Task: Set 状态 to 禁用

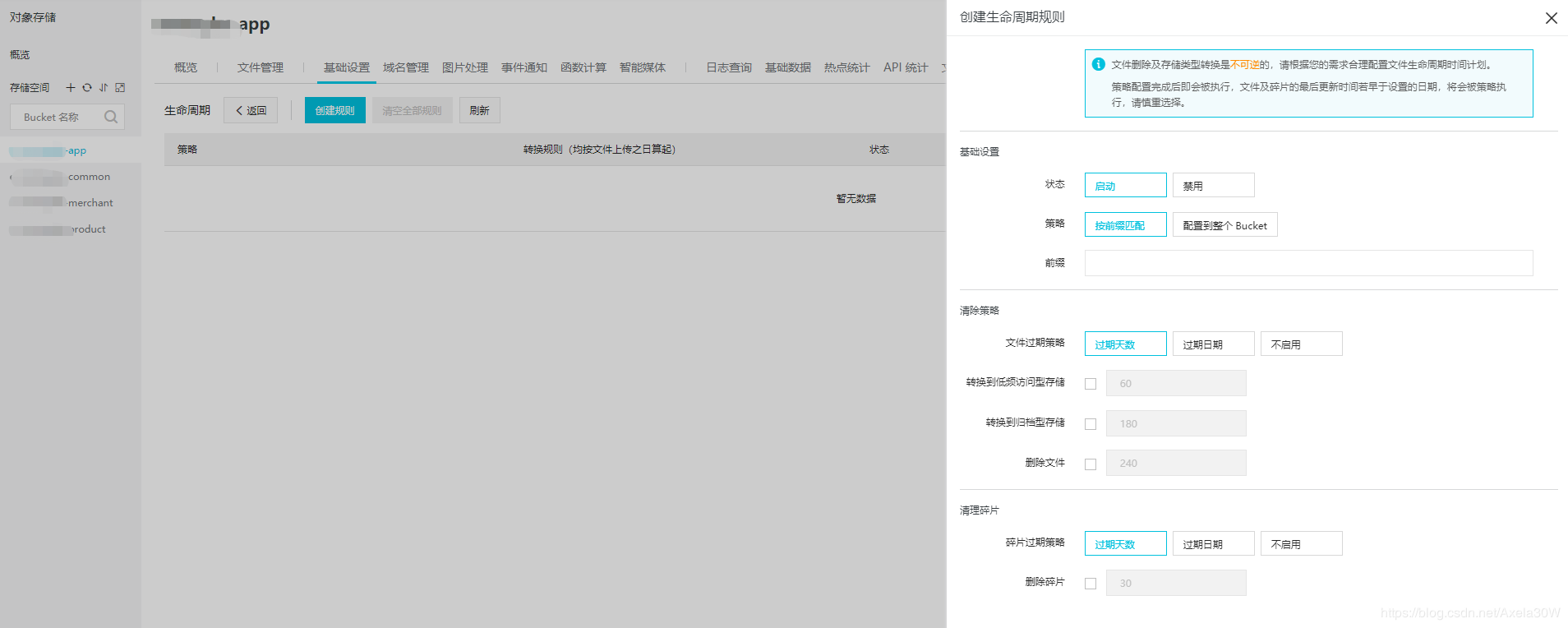Action: [x=1213, y=185]
